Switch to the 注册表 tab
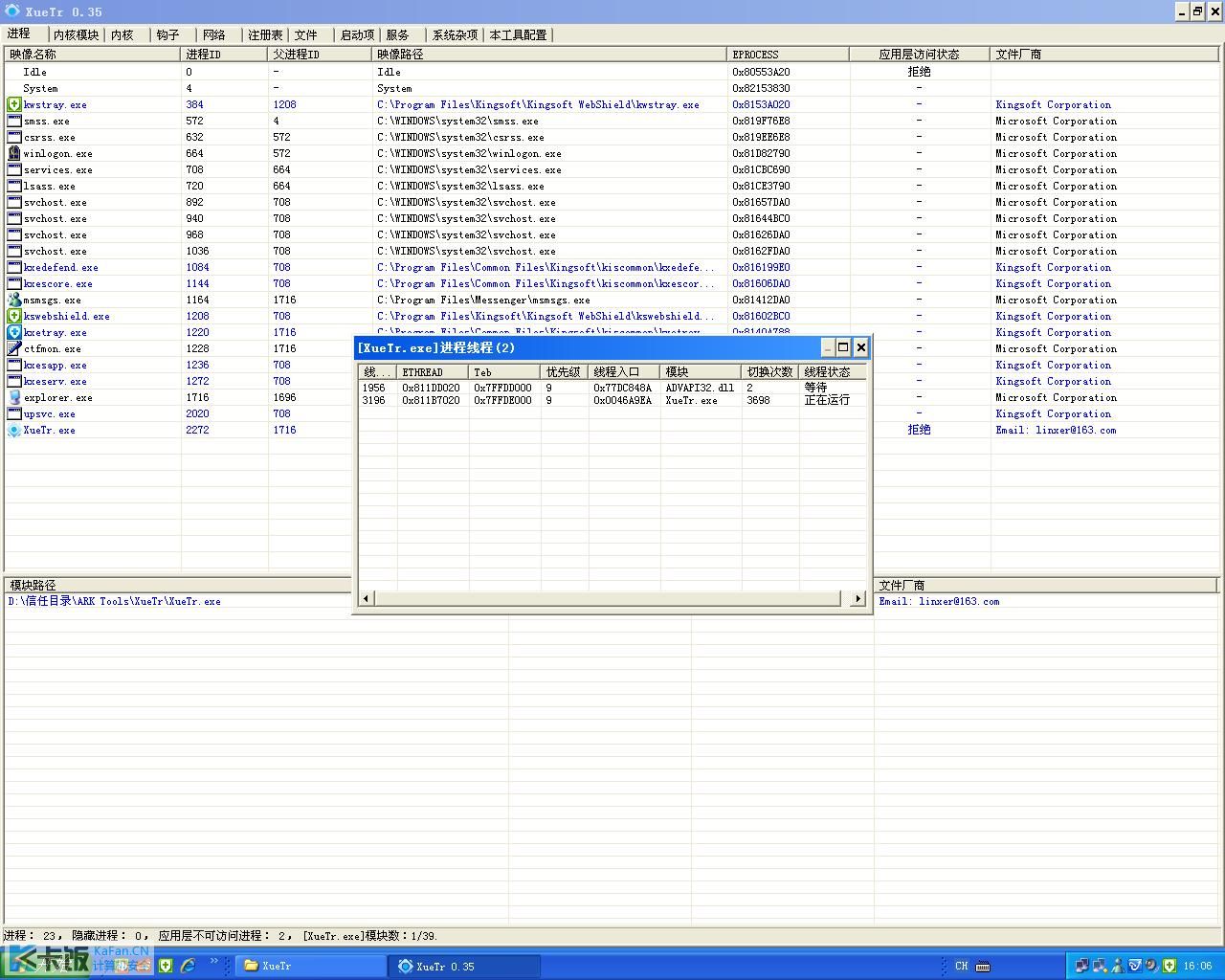Viewport: 1225px width, 980px height. [265, 34]
